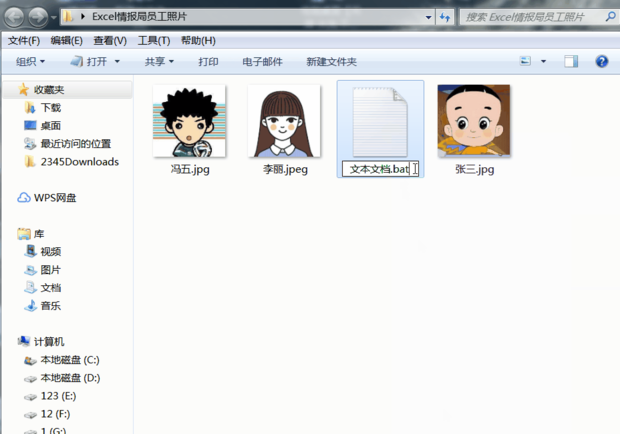Select 库 in the navigation pane
The width and height of the screenshot is (620, 434).
click(39, 234)
